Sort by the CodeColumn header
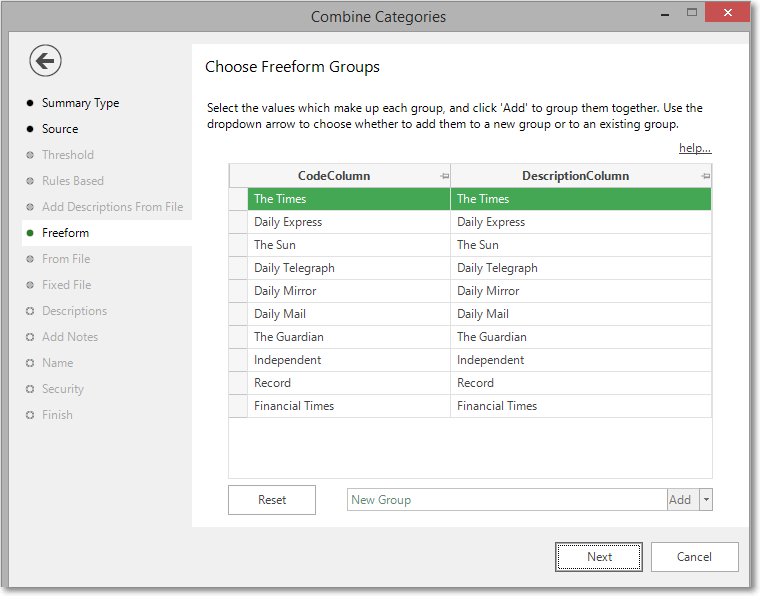This screenshot has height=596, width=760. tap(334, 176)
